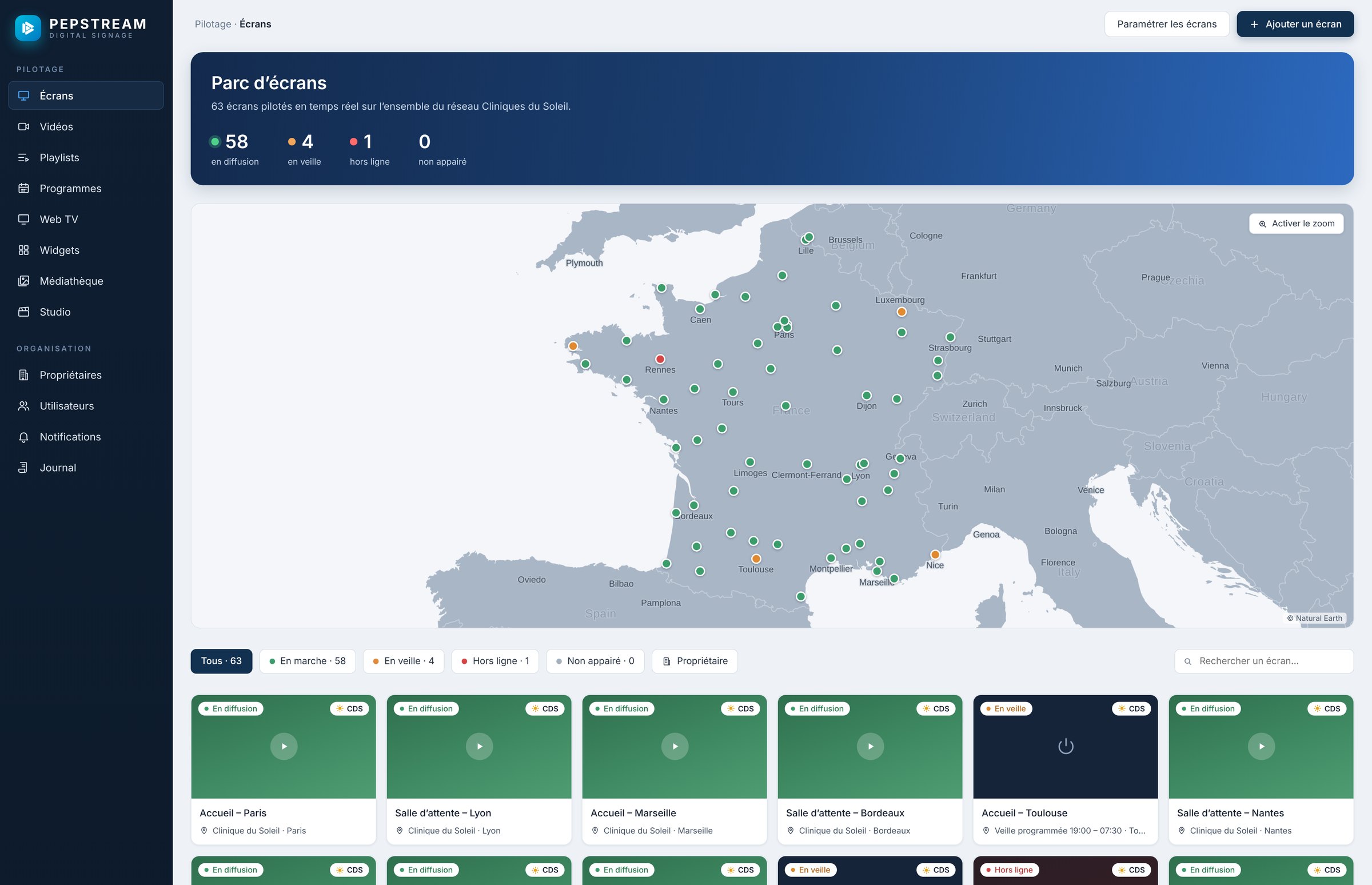Filter by Propriétaire
This screenshot has width=1372, height=885.
[x=695, y=661]
